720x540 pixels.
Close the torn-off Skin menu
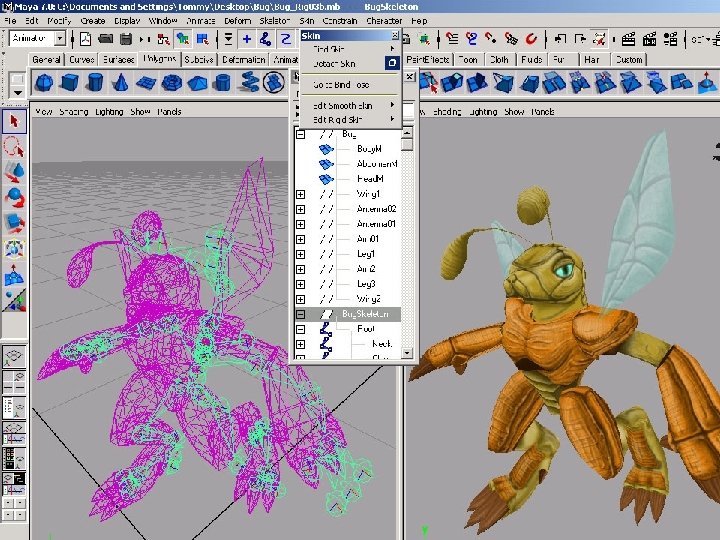pos(395,35)
